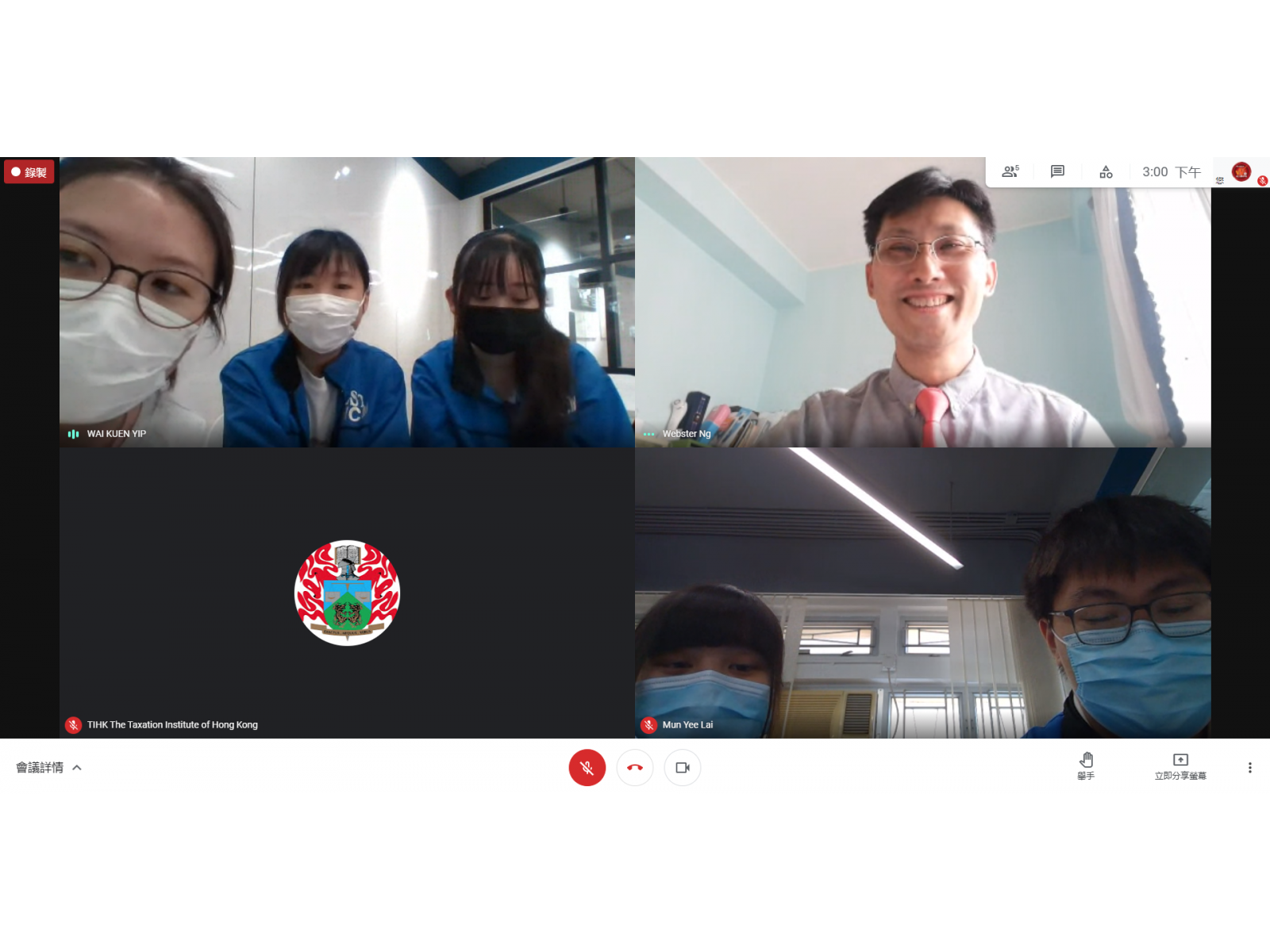This screenshot has width=1270, height=952.
Task: Click muted mic icon beside Mun Yee Lai
Action: (648, 725)
